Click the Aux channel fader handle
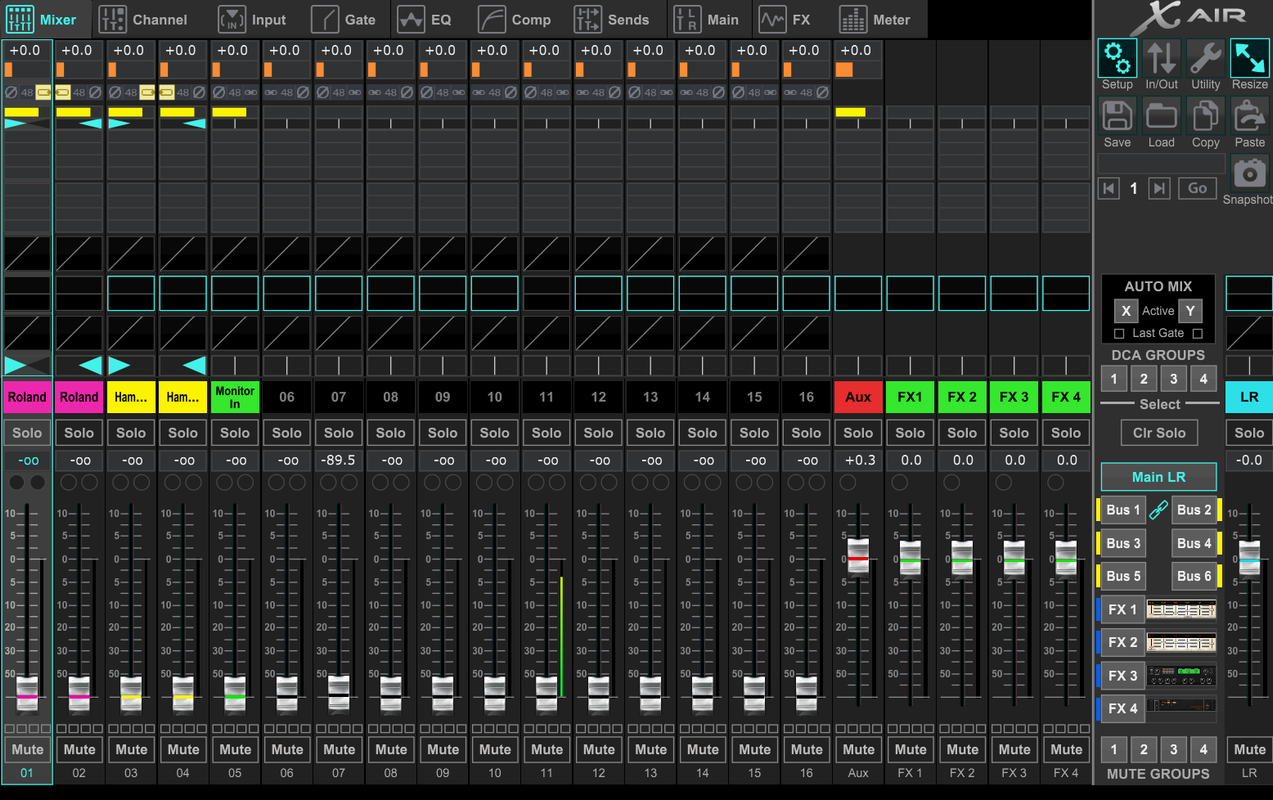The image size is (1273, 800). tap(858, 556)
